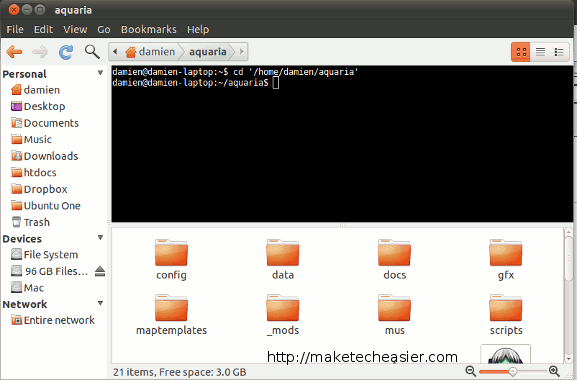Open the File menu

click(x=15, y=29)
